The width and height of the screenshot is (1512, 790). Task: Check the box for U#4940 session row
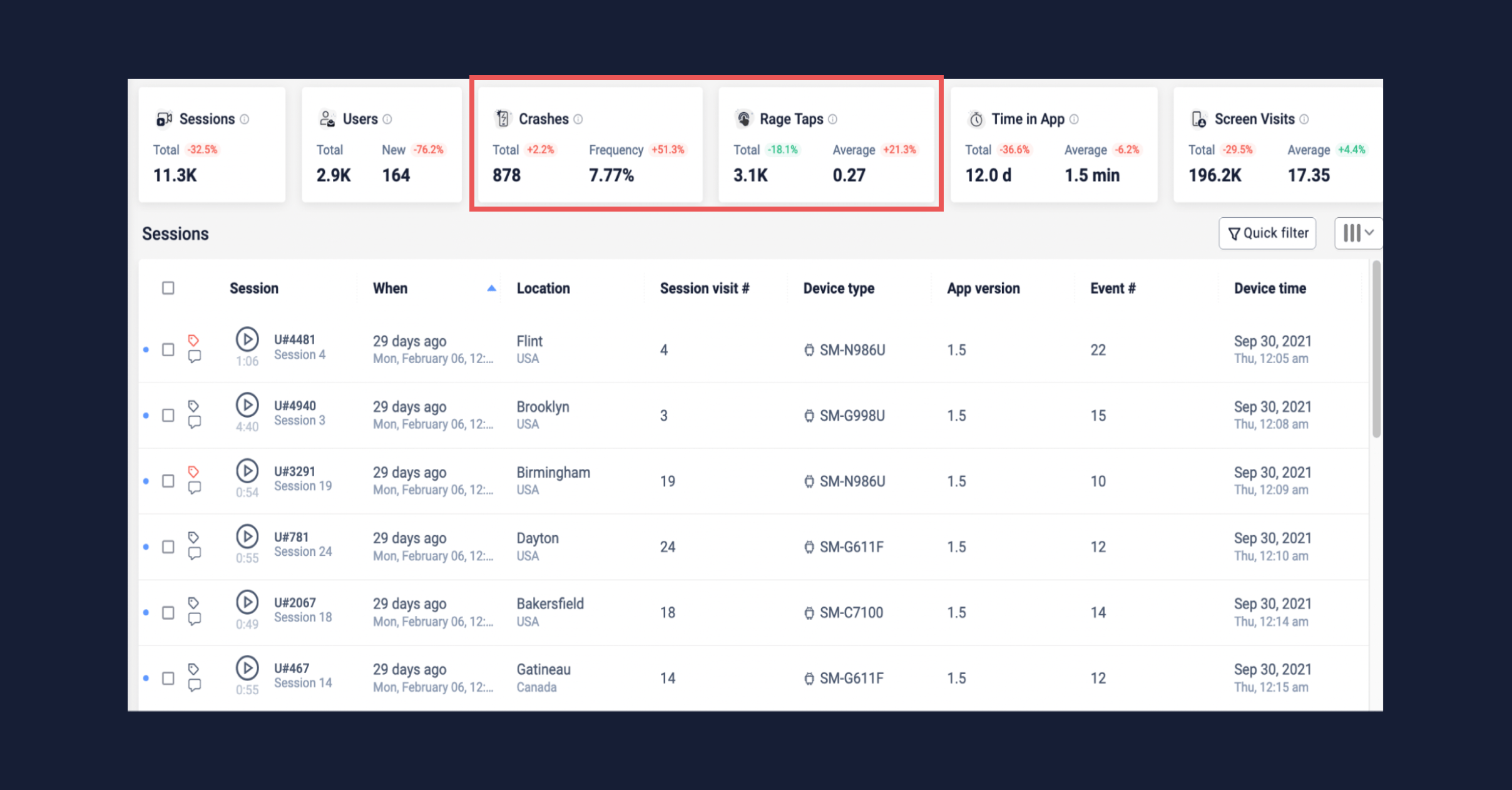(168, 416)
